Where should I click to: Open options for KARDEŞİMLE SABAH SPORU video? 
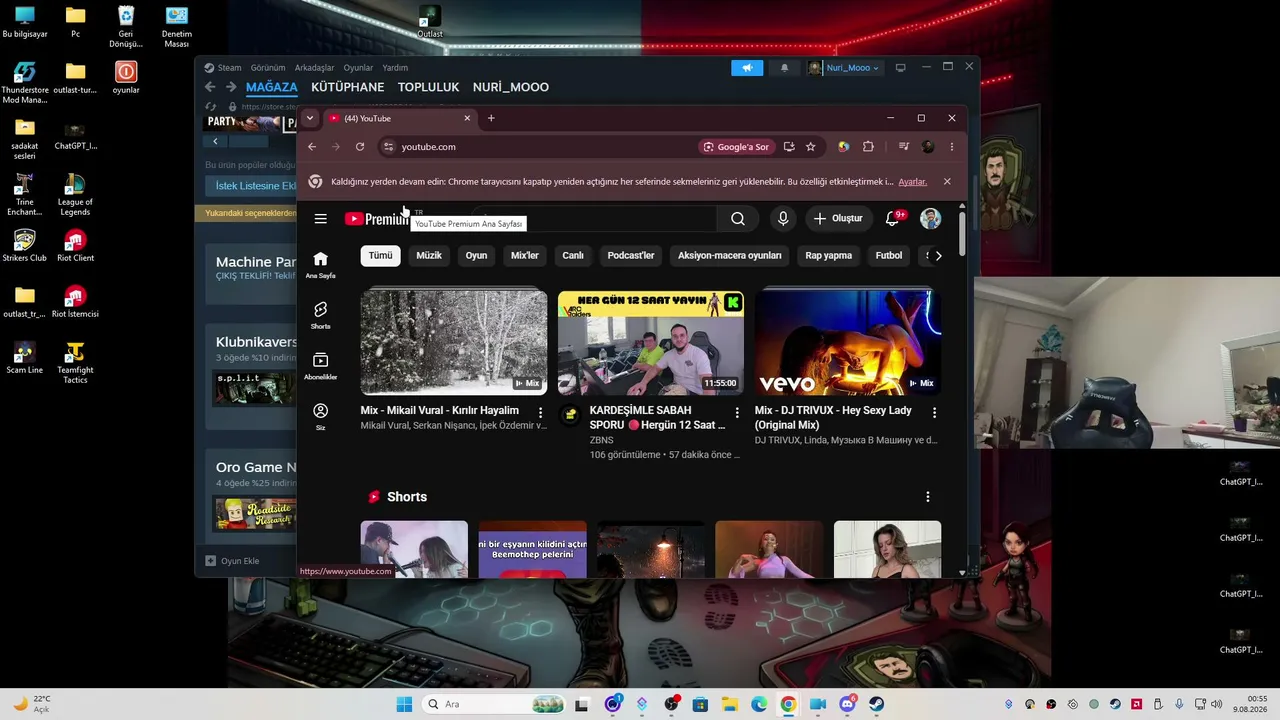click(x=737, y=412)
